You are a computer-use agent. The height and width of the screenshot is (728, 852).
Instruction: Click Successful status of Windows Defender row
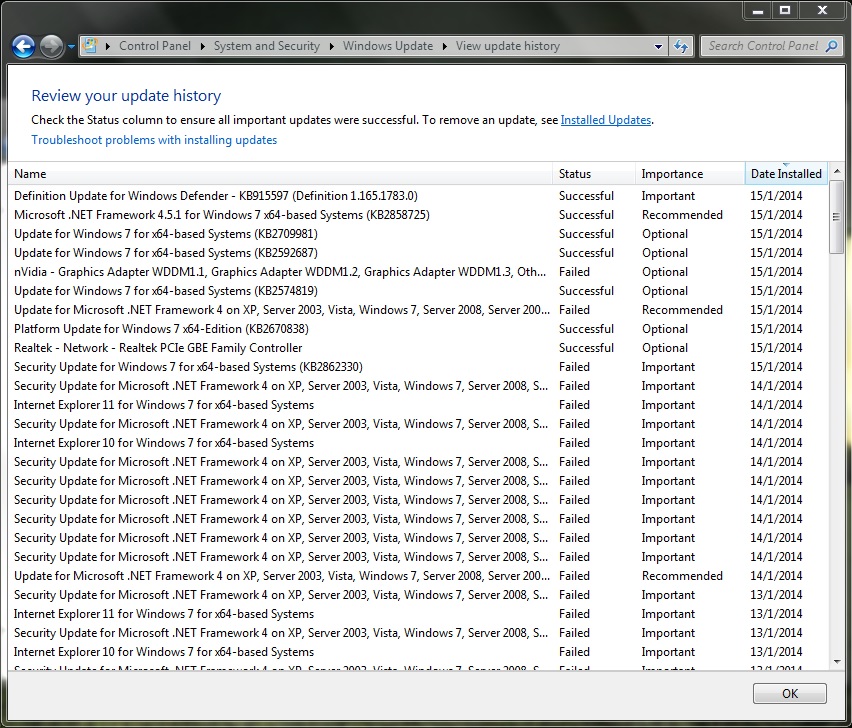point(586,196)
